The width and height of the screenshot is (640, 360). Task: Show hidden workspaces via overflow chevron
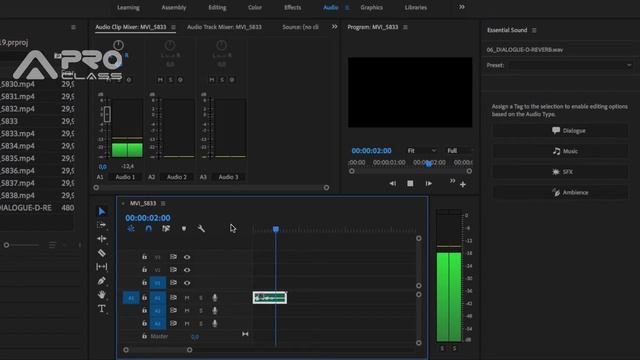(462, 7)
